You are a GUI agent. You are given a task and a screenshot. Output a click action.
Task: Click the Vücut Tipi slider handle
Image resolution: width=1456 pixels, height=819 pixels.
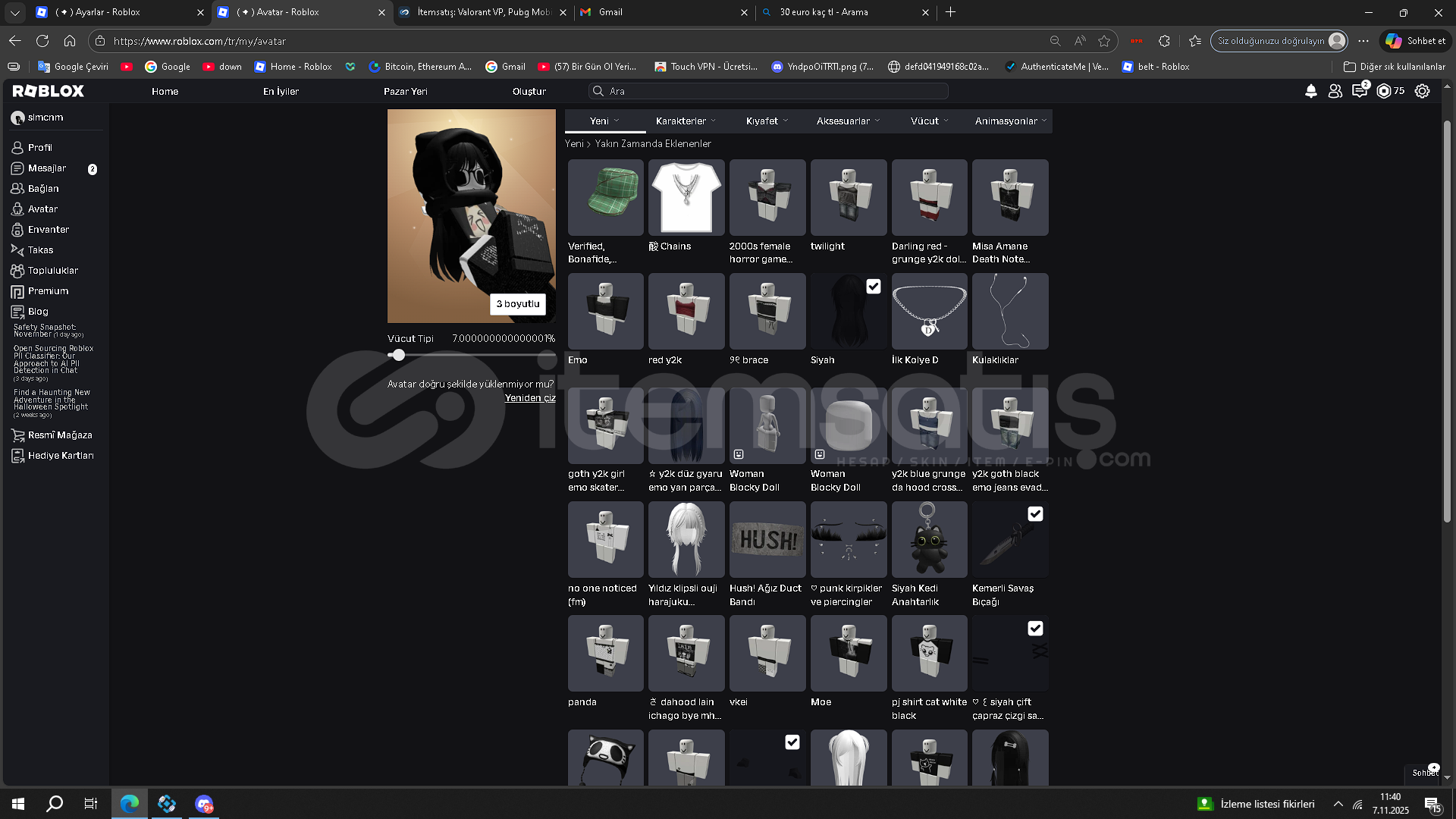pos(398,355)
